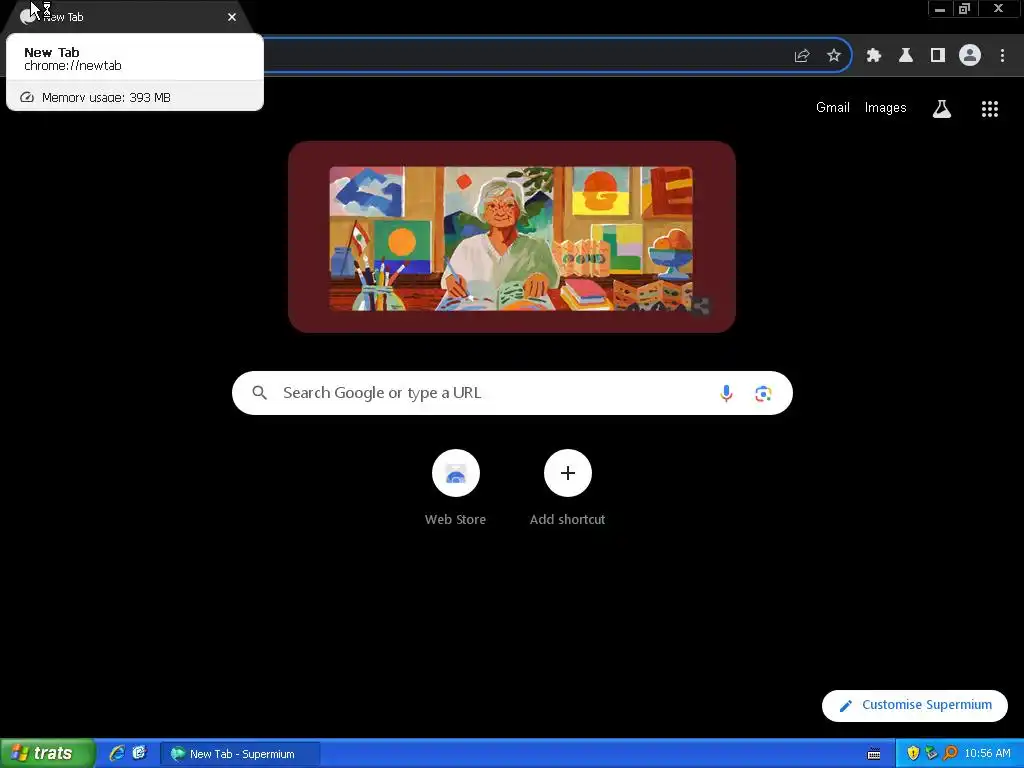Open the security shield tray icon
This screenshot has width=1024, height=768.
pyautogui.click(x=913, y=753)
